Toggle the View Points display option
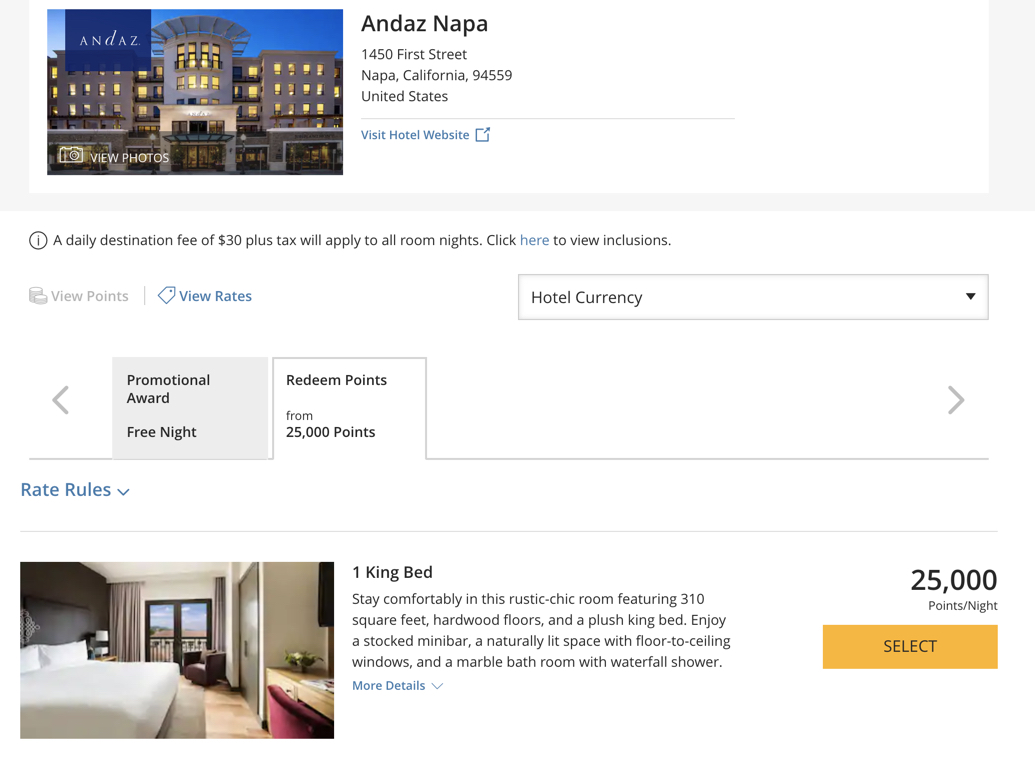Image resolution: width=1035 pixels, height=757 pixels. point(89,295)
